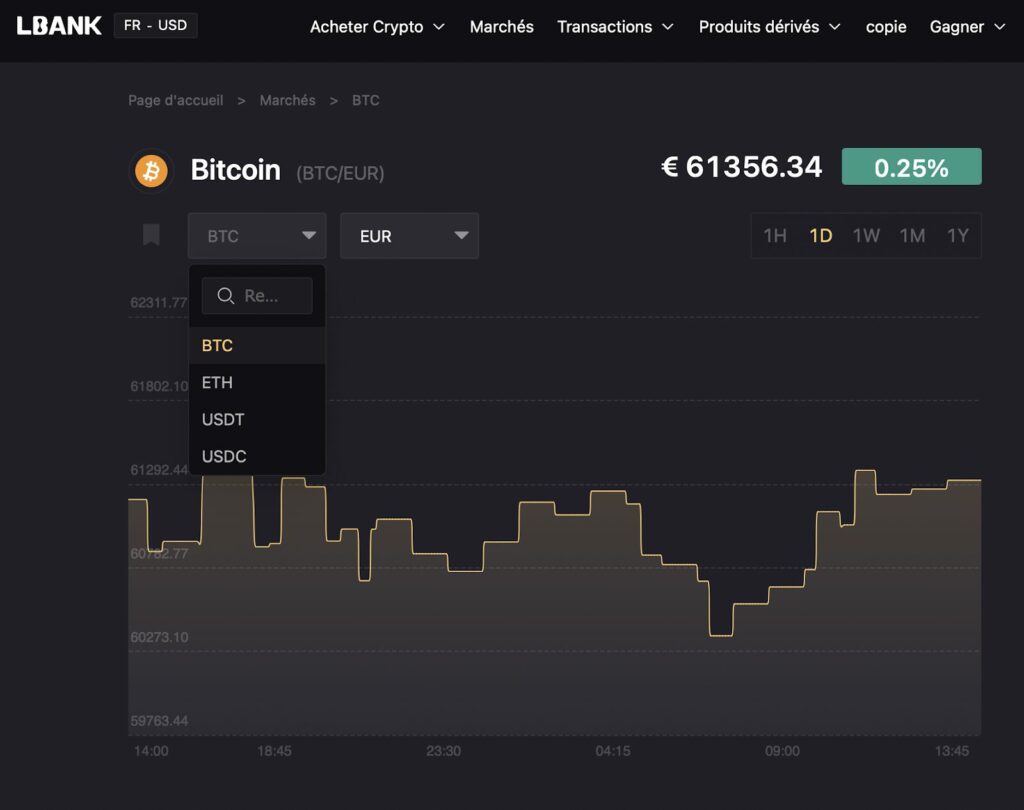Open the Marchés menu

[x=501, y=27]
